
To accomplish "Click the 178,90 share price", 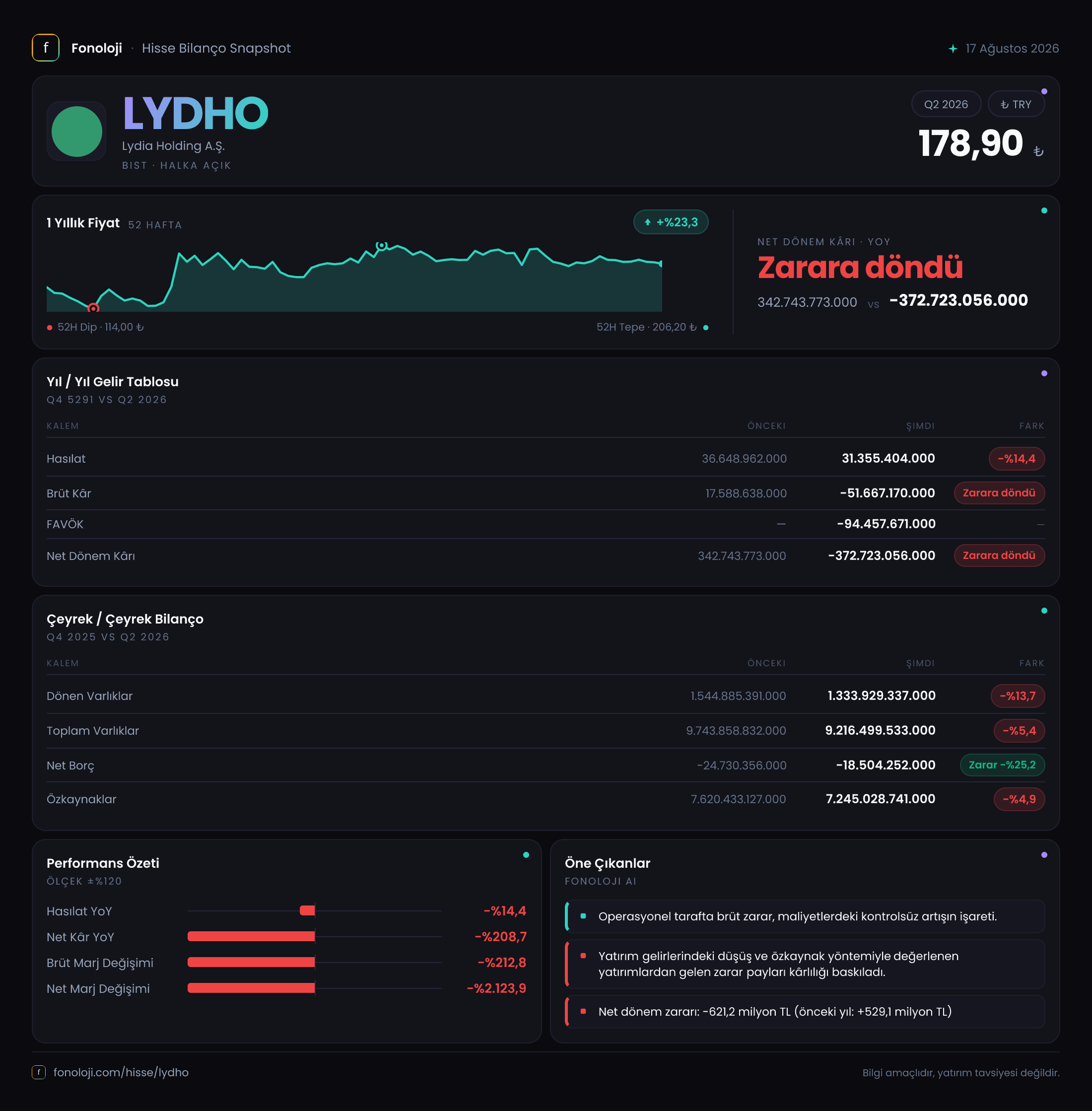I will point(970,143).
